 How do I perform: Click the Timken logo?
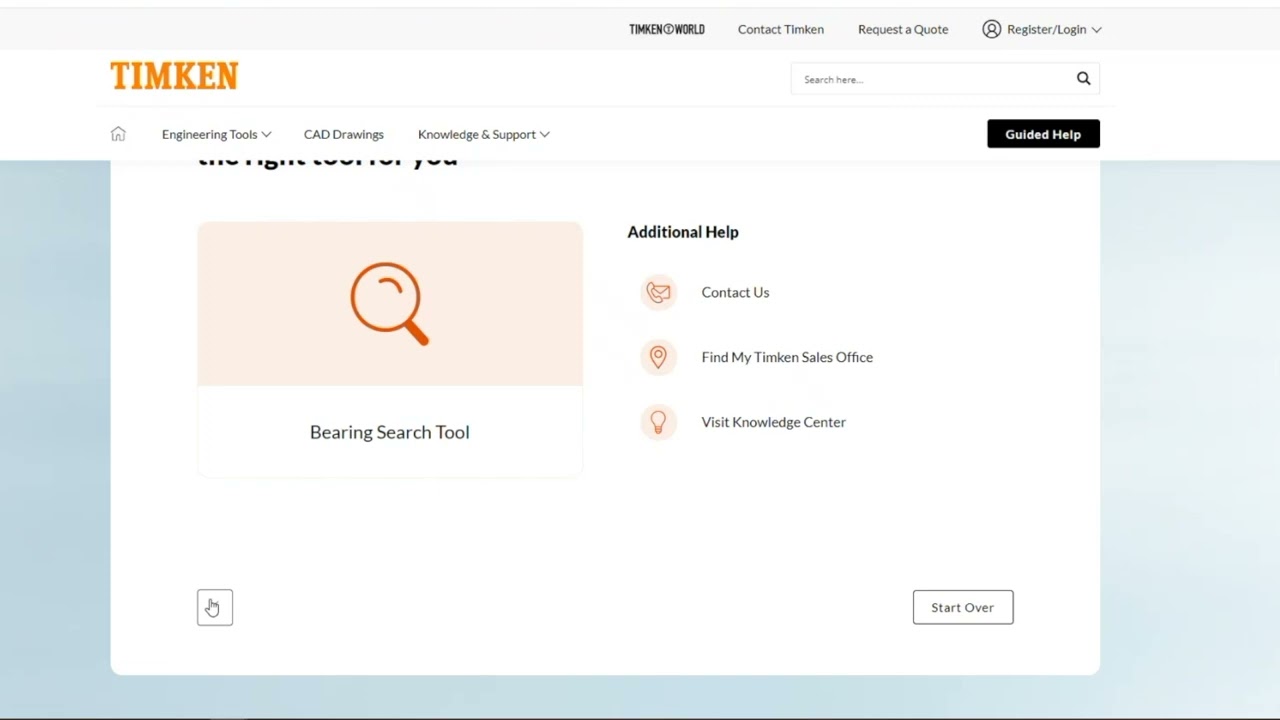174,76
